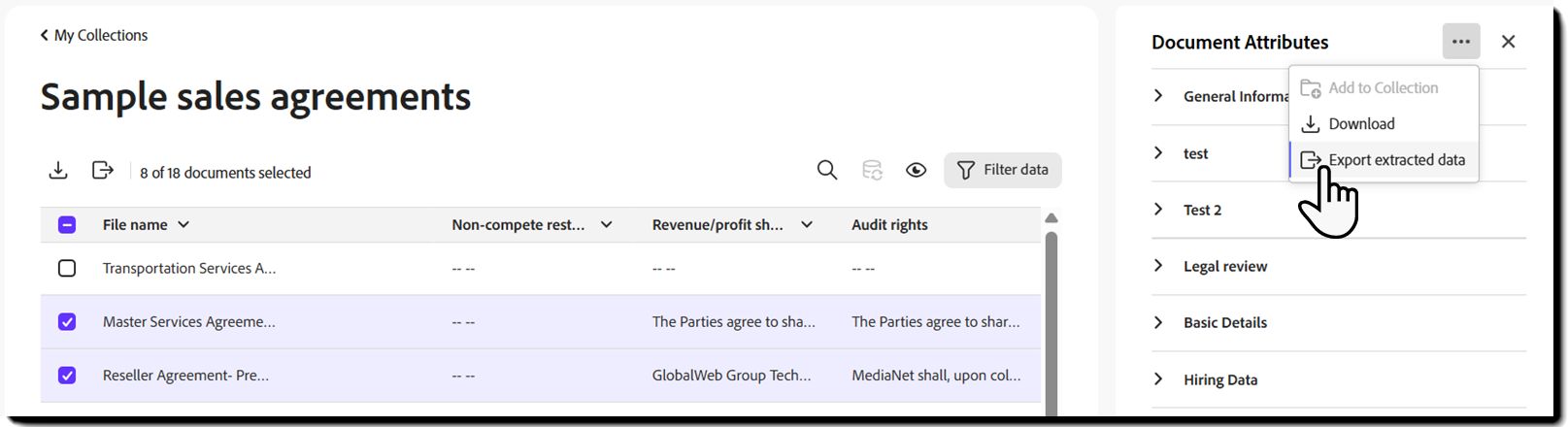Open the File name column dropdown arrow
The image size is (1568, 427).
(x=183, y=225)
